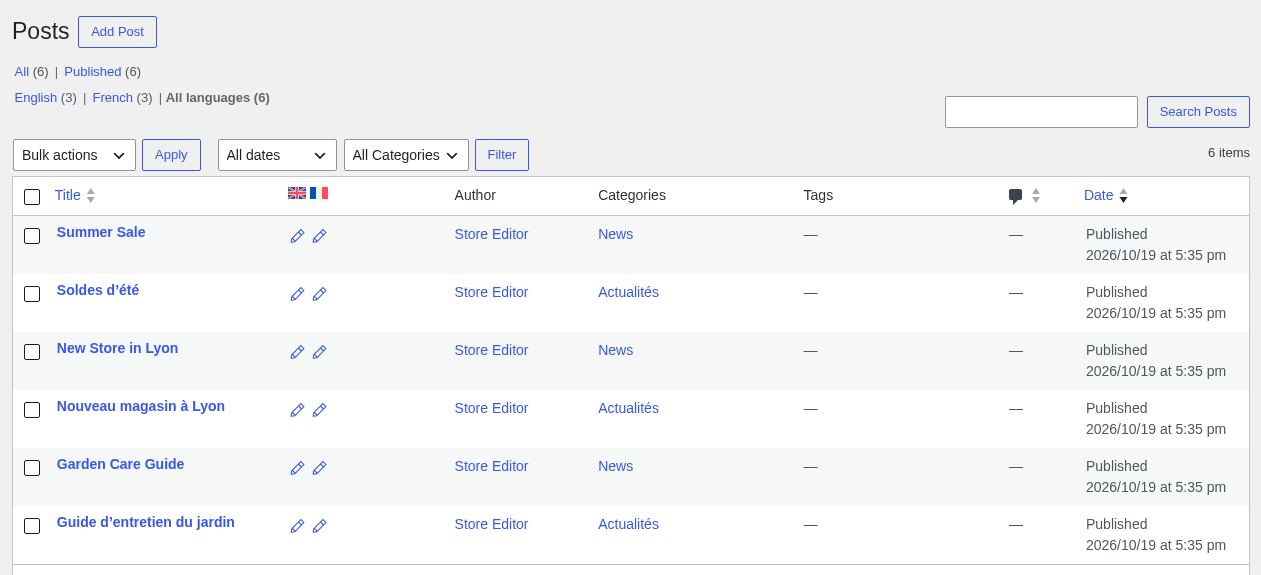Edit English pencil for New Store in Lyon

click(297, 352)
